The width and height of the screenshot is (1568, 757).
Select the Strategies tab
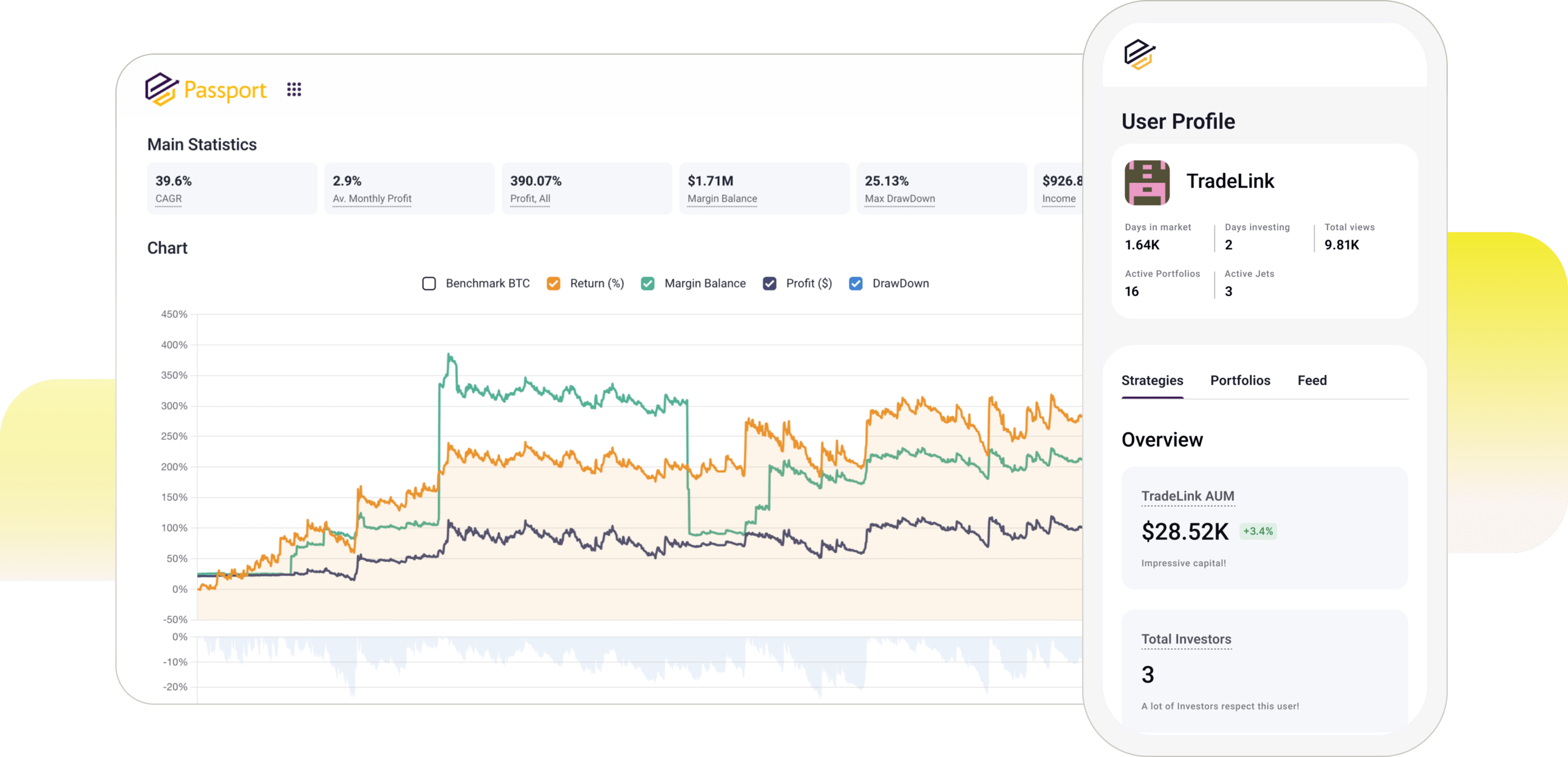coord(1151,381)
